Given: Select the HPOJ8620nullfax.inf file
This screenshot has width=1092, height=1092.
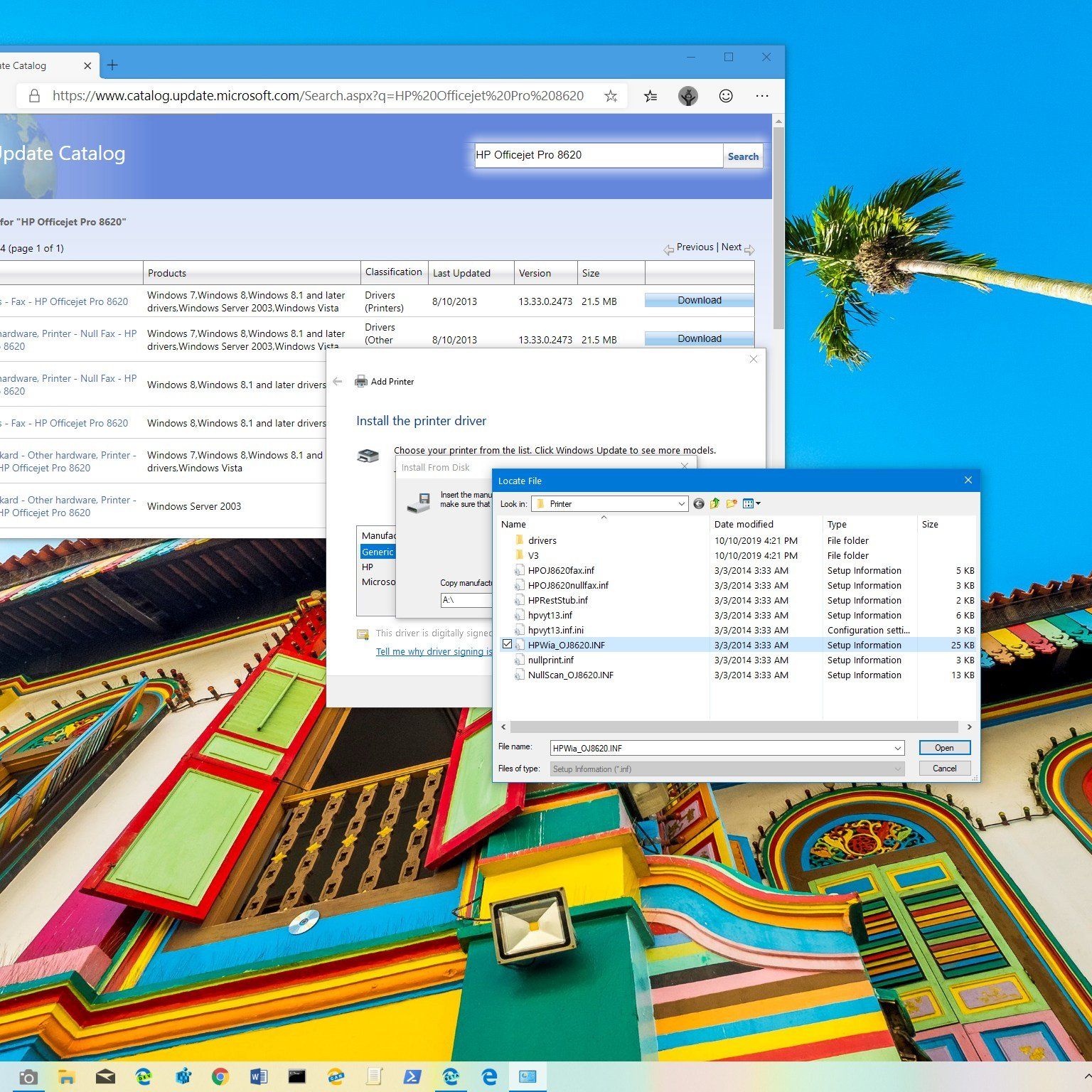Looking at the screenshot, I should pyautogui.click(x=568, y=585).
